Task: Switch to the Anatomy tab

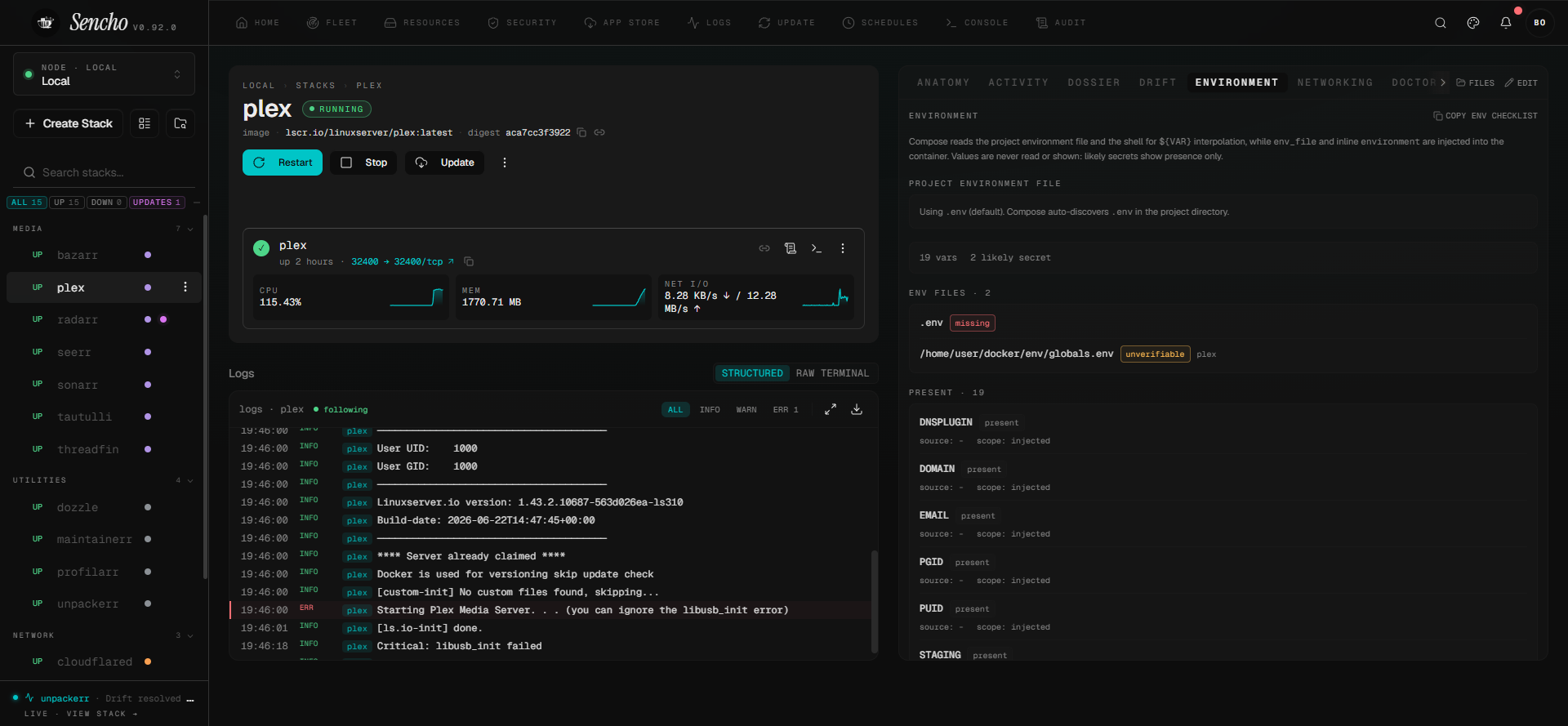Action: pos(943,82)
